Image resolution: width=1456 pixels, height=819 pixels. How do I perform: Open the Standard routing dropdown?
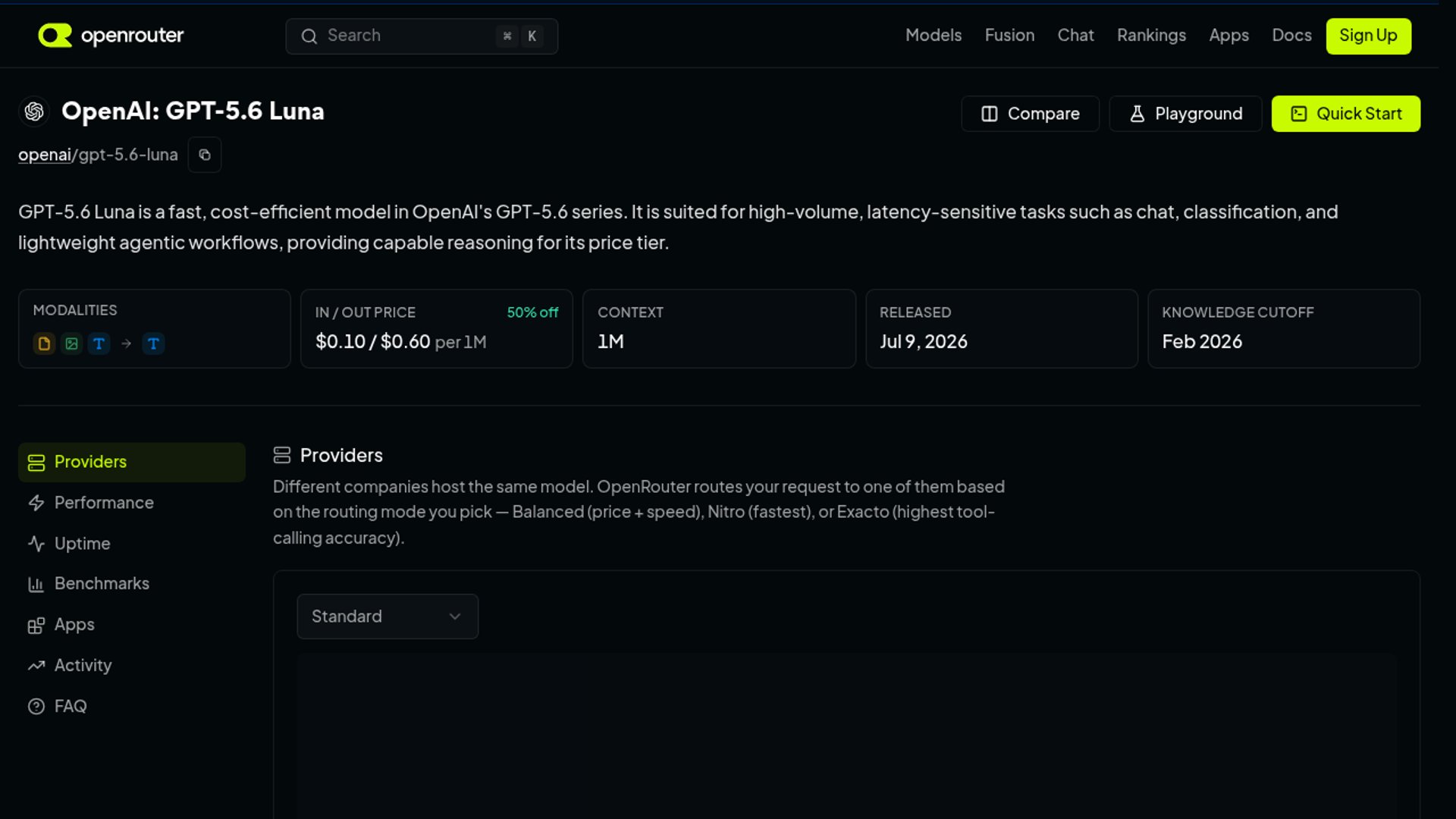388,617
